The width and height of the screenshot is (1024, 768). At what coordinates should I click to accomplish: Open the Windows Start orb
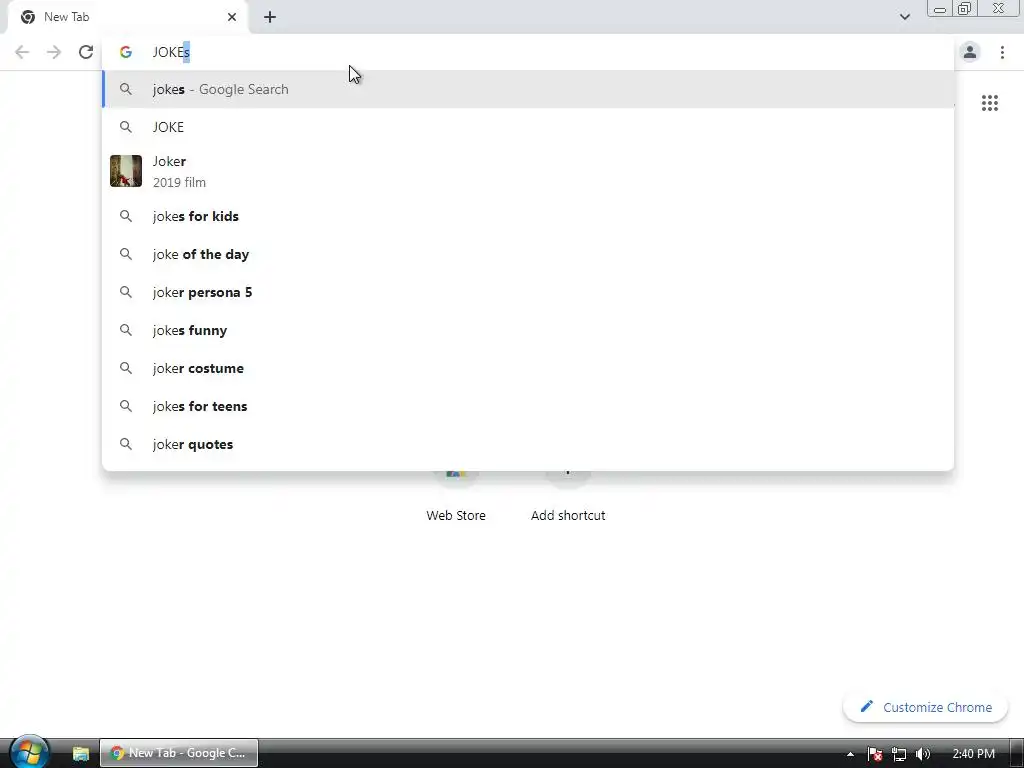click(x=28, y=753)
